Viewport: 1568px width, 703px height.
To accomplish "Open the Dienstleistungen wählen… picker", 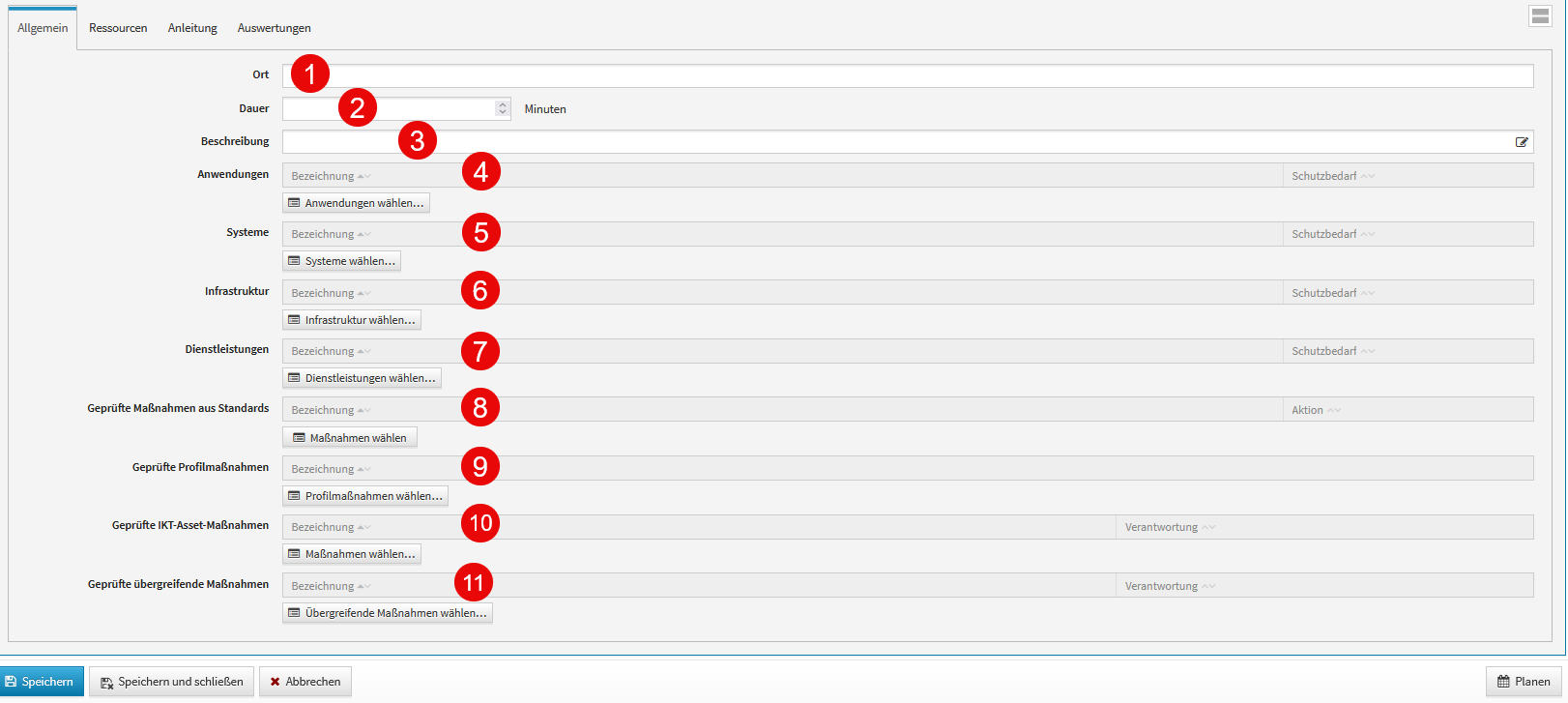I will pyautogui.click(x=362, y=378).
